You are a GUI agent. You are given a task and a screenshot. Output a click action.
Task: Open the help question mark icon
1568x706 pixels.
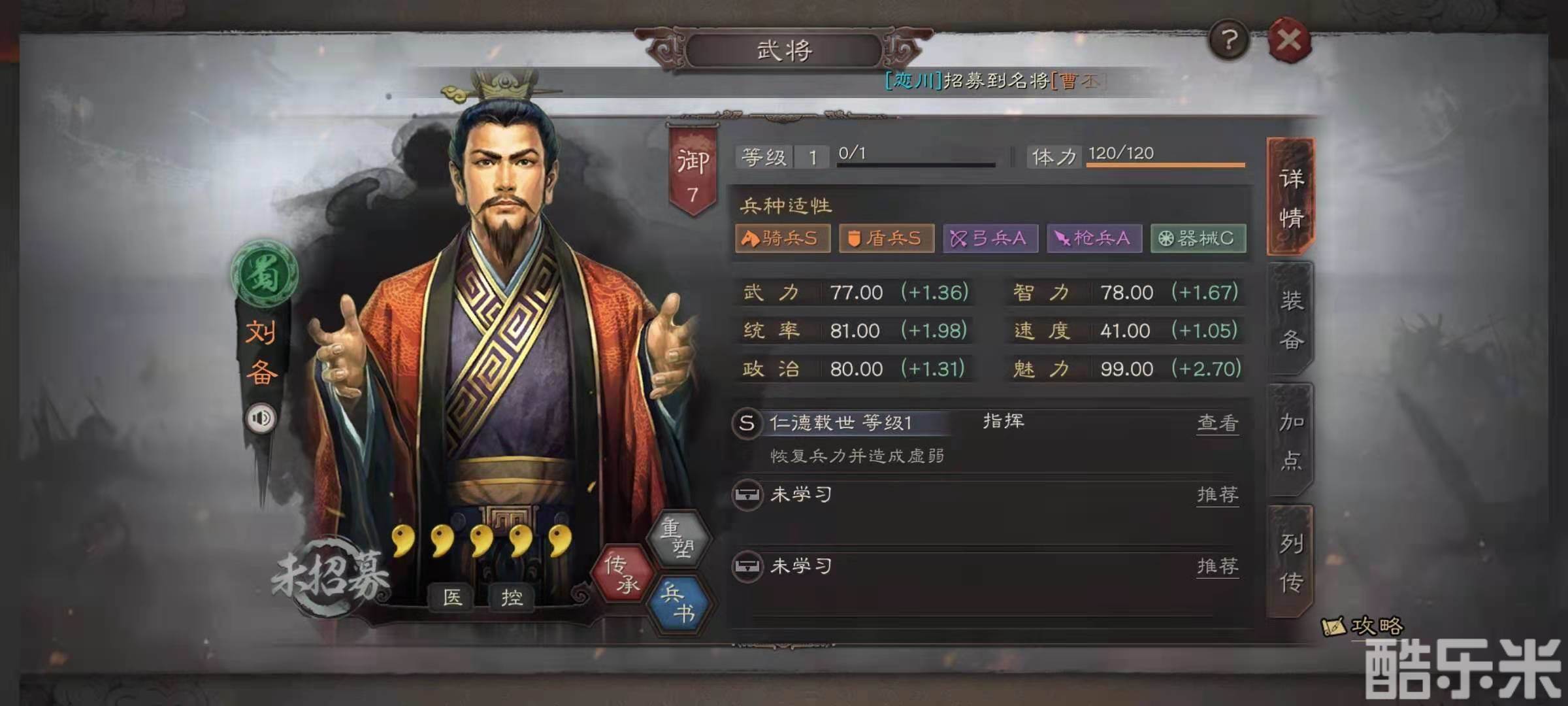click(x=1229, y=41)
